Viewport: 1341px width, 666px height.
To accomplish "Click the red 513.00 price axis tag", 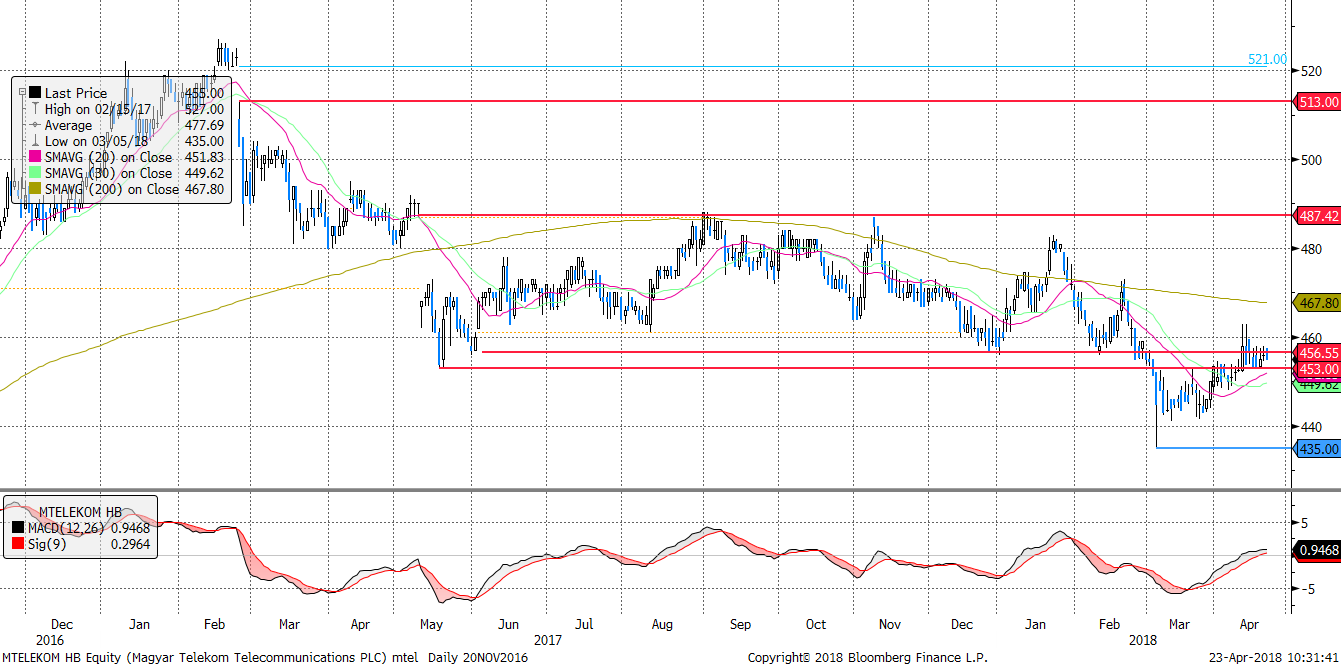I will tap(1318, 102).
